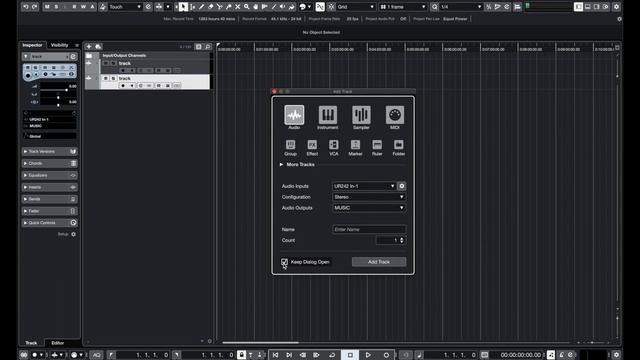Choose the Sampler track type

[361, 115]
